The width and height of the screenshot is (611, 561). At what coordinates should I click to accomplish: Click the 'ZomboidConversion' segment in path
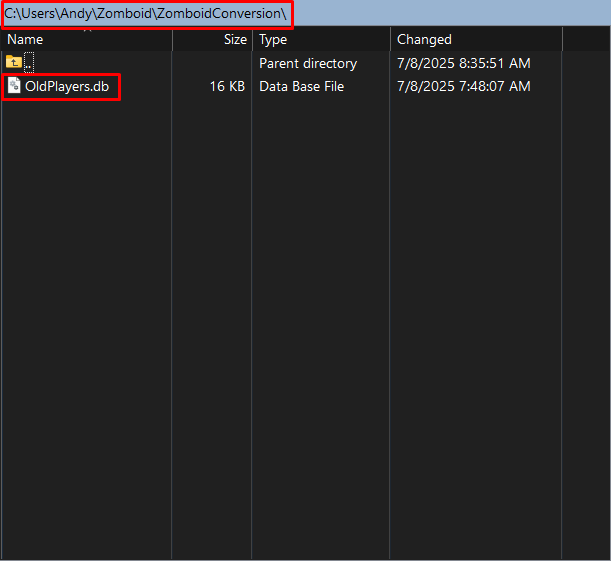click(228, 14)
